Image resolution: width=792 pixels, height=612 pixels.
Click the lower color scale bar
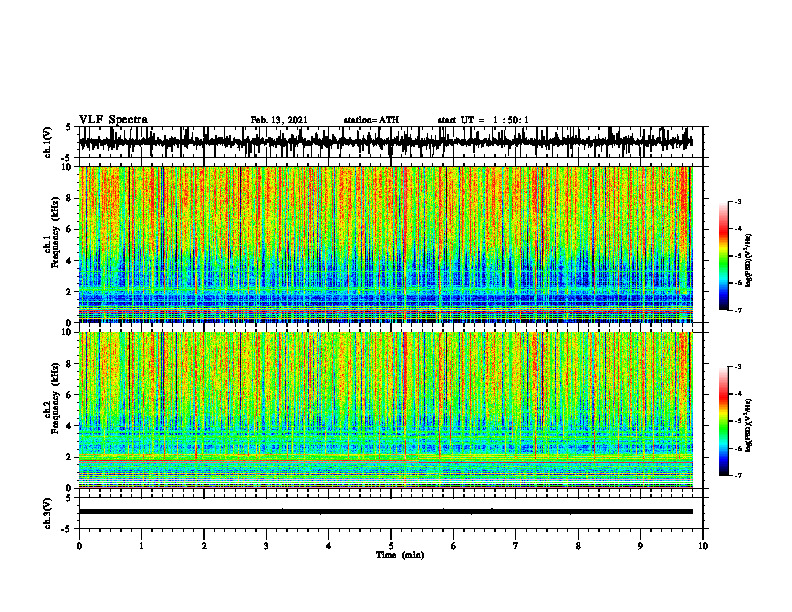point(723,421)
